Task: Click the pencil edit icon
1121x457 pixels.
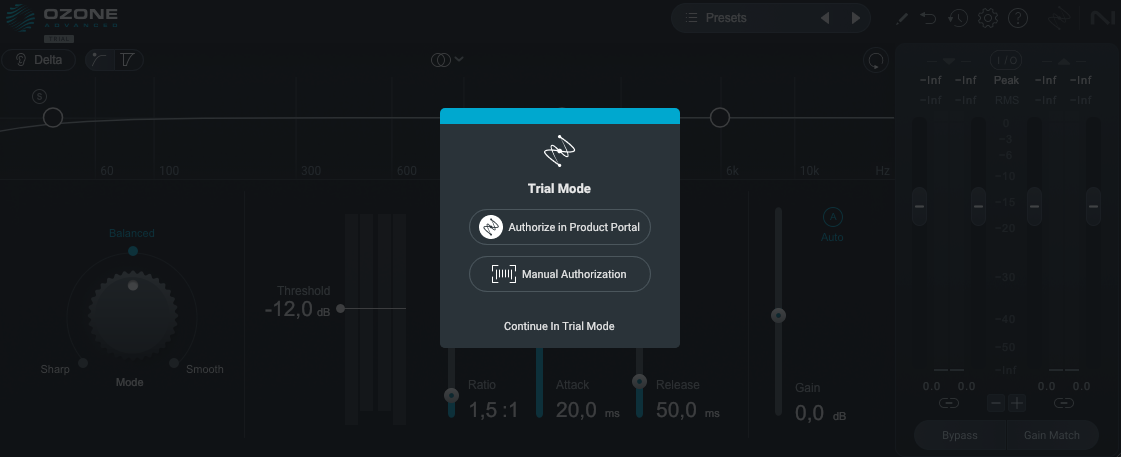Action: coord(902,19)
